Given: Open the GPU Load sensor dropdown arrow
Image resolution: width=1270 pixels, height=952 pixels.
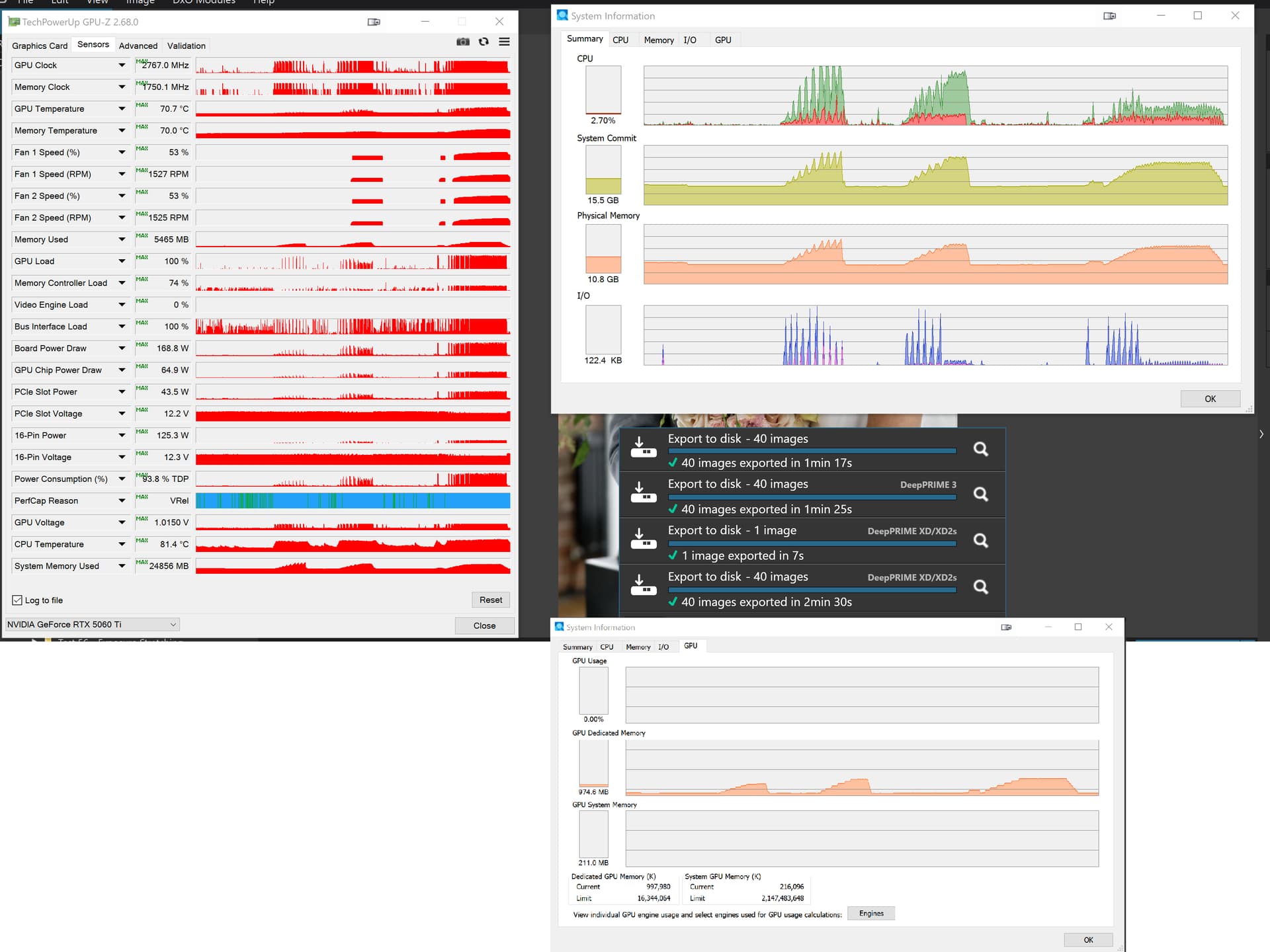Looking at the screenshot, I should click(122, 261).
